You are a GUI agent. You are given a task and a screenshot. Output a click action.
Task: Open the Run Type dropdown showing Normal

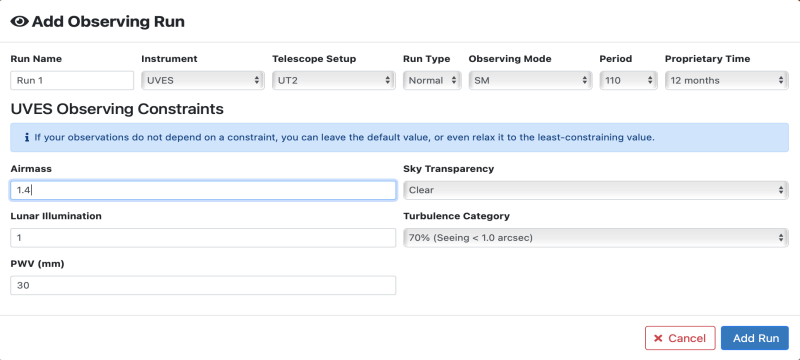[432, 81]
